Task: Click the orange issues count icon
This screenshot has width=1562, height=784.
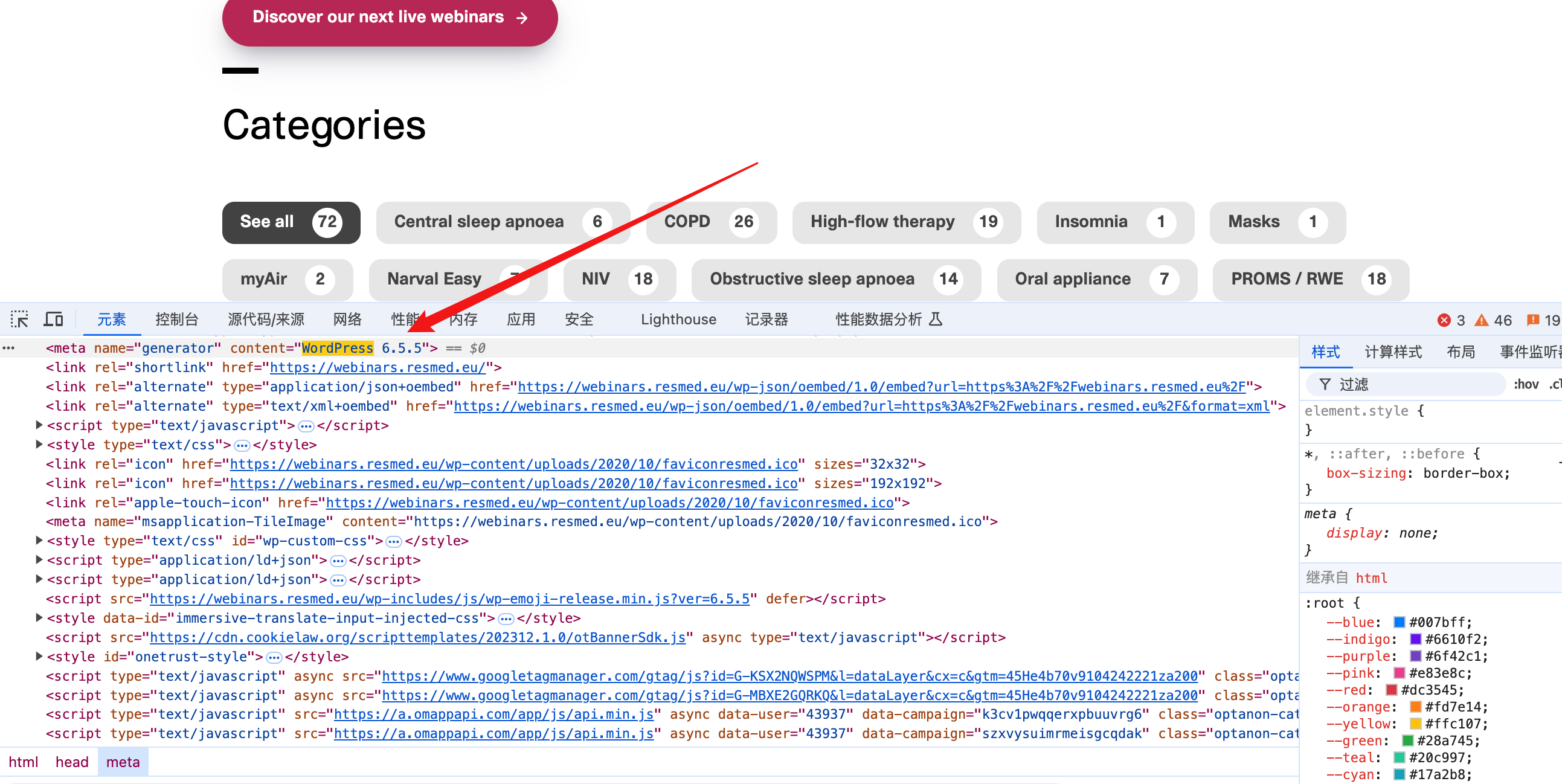Action: tap(1533, 320)
